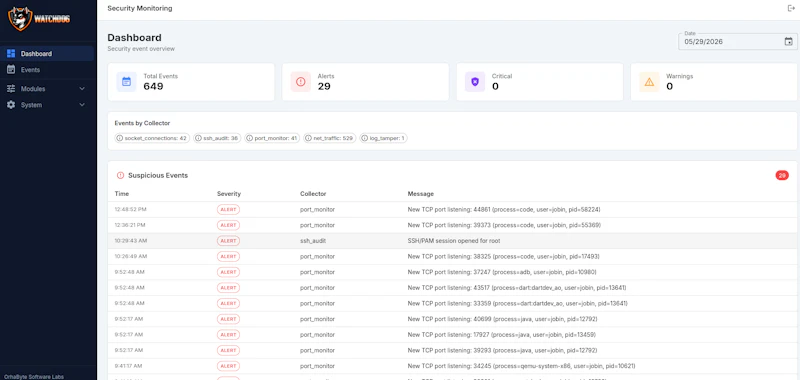Click the Time column header
This screenshot has height=380, width=800.
(x=122, y=194)
